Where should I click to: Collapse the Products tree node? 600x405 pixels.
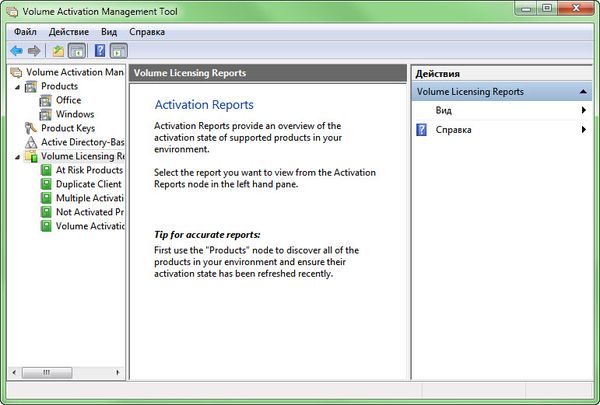(17, 87)
